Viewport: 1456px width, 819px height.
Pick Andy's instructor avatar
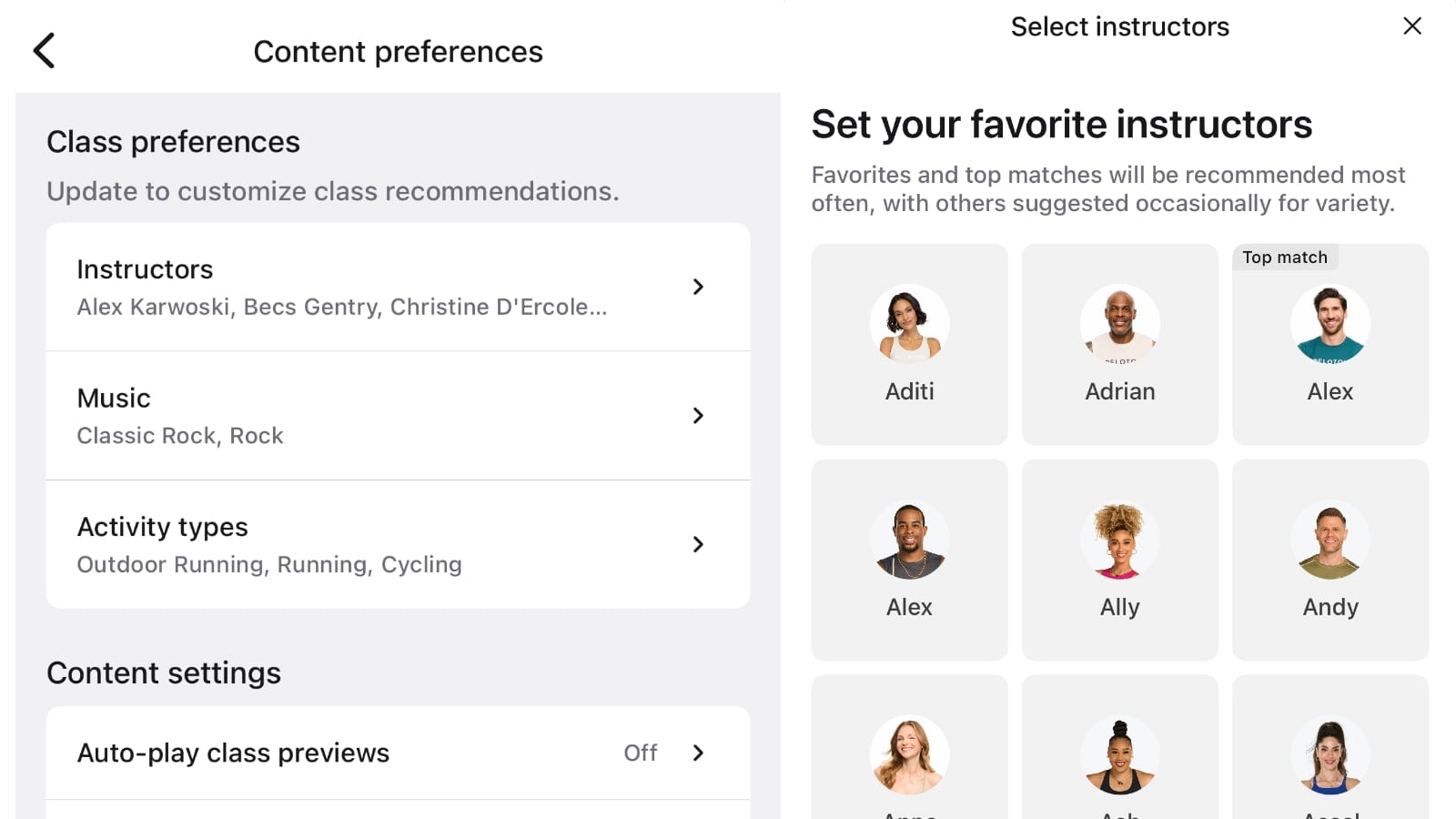[1330, 540]
